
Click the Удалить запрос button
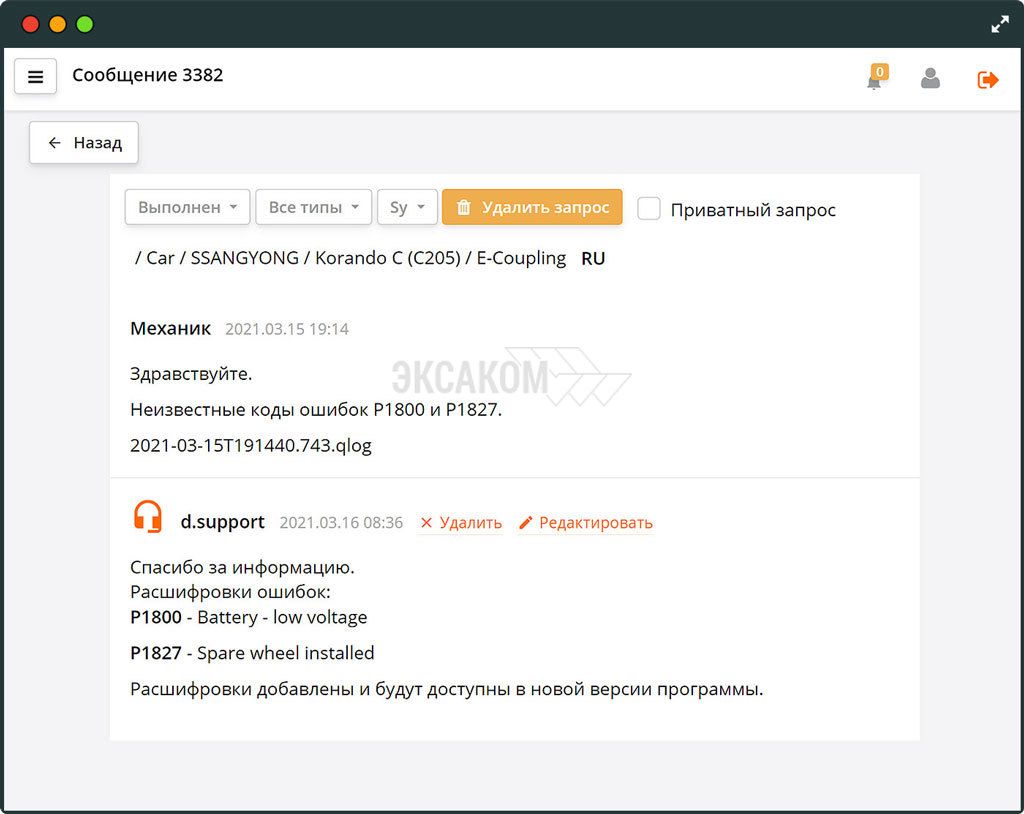click(532, 207)
